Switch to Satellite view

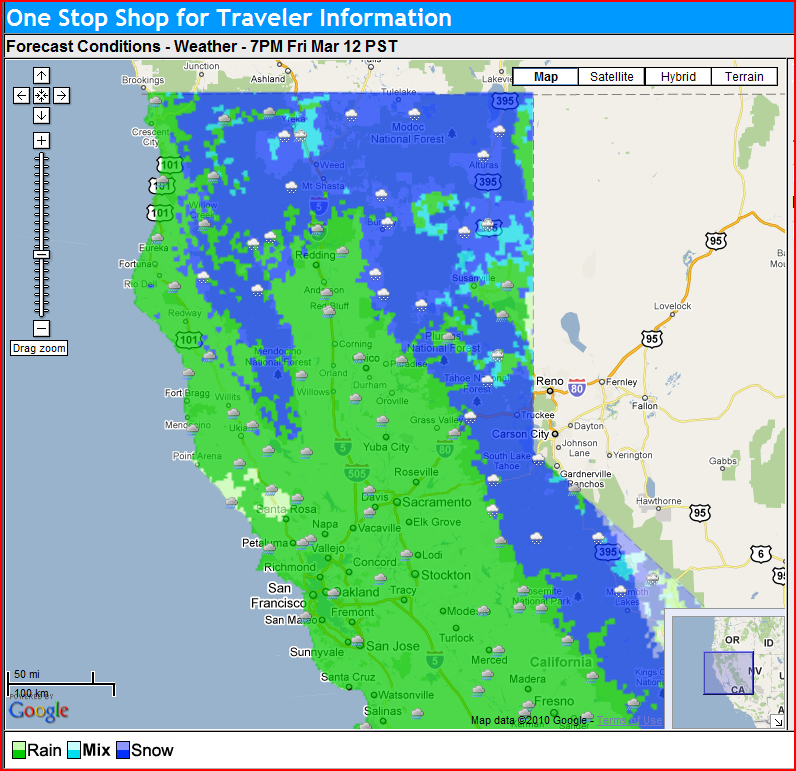pos(611,77)
